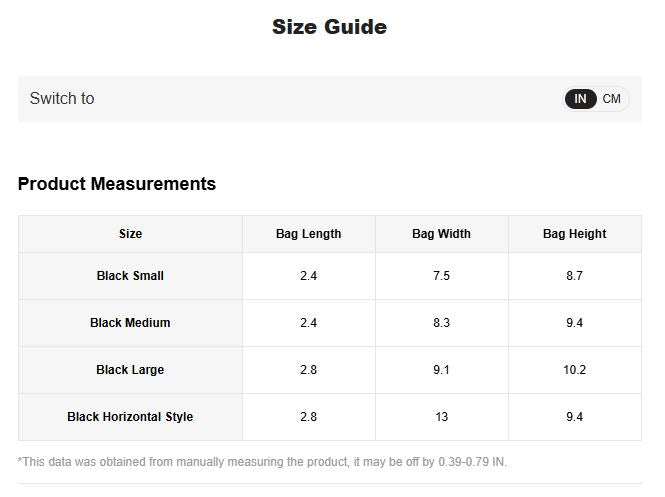Click the Black Horizontal Style row label
Screen dimensions: 665x497
130,417
